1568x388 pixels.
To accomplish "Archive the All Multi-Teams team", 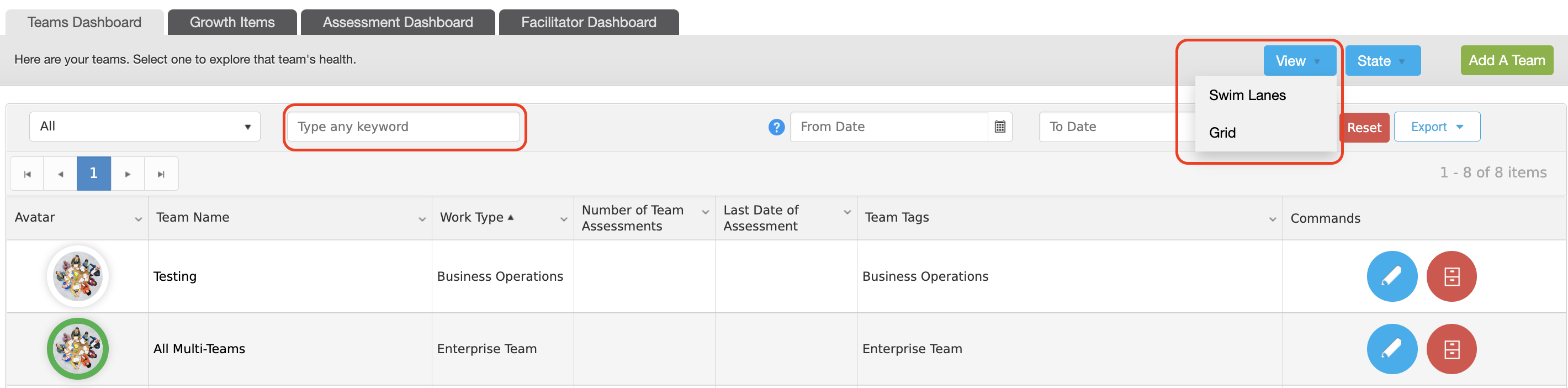I will 1451,348.
